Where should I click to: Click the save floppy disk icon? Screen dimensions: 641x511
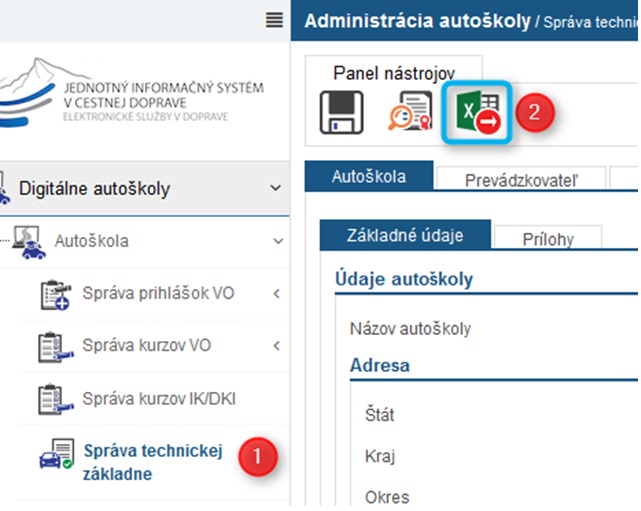pos(340,113)
